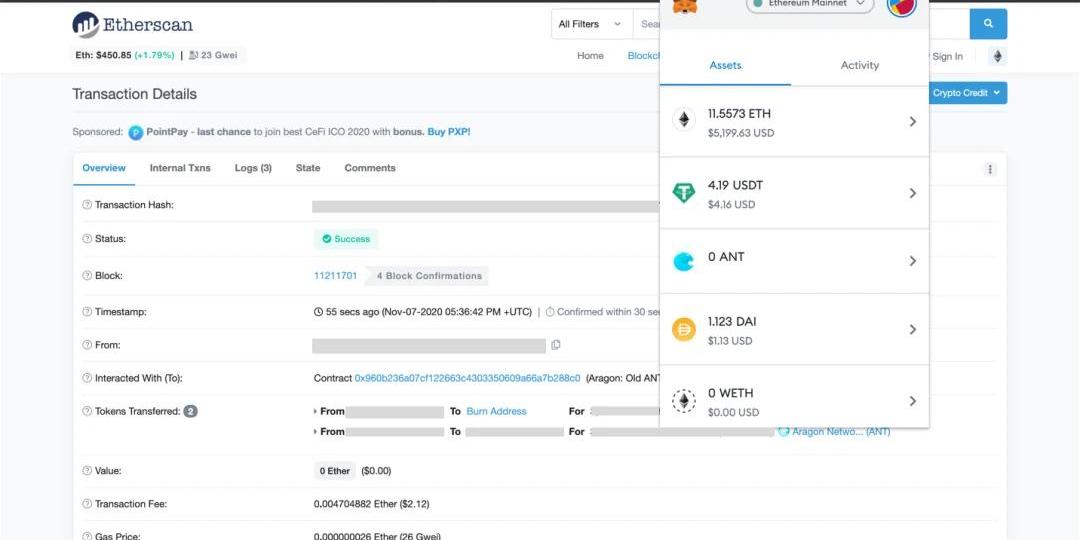
Task: Open the Crypto Credit dropdown button
Action: 967,93
